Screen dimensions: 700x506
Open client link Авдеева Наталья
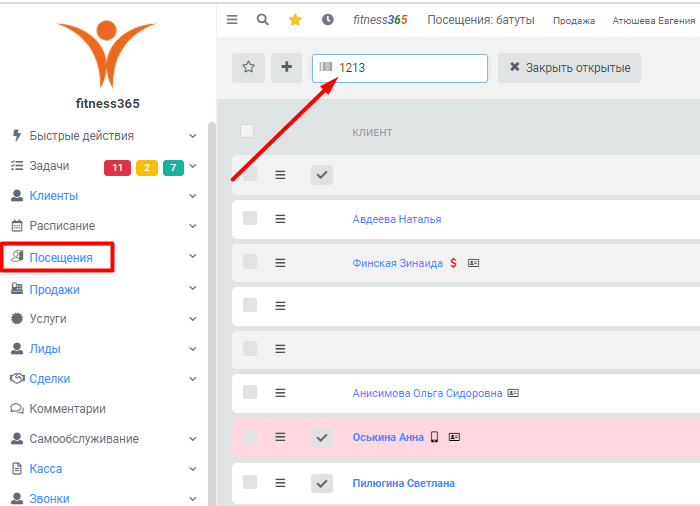[397, 219]
